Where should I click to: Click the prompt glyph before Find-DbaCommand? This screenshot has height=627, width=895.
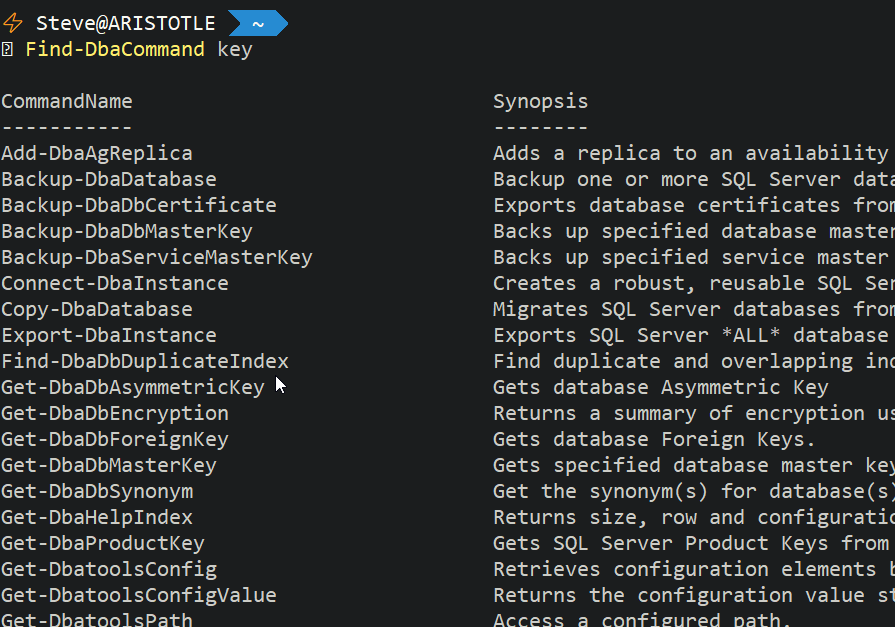[7, 49]
